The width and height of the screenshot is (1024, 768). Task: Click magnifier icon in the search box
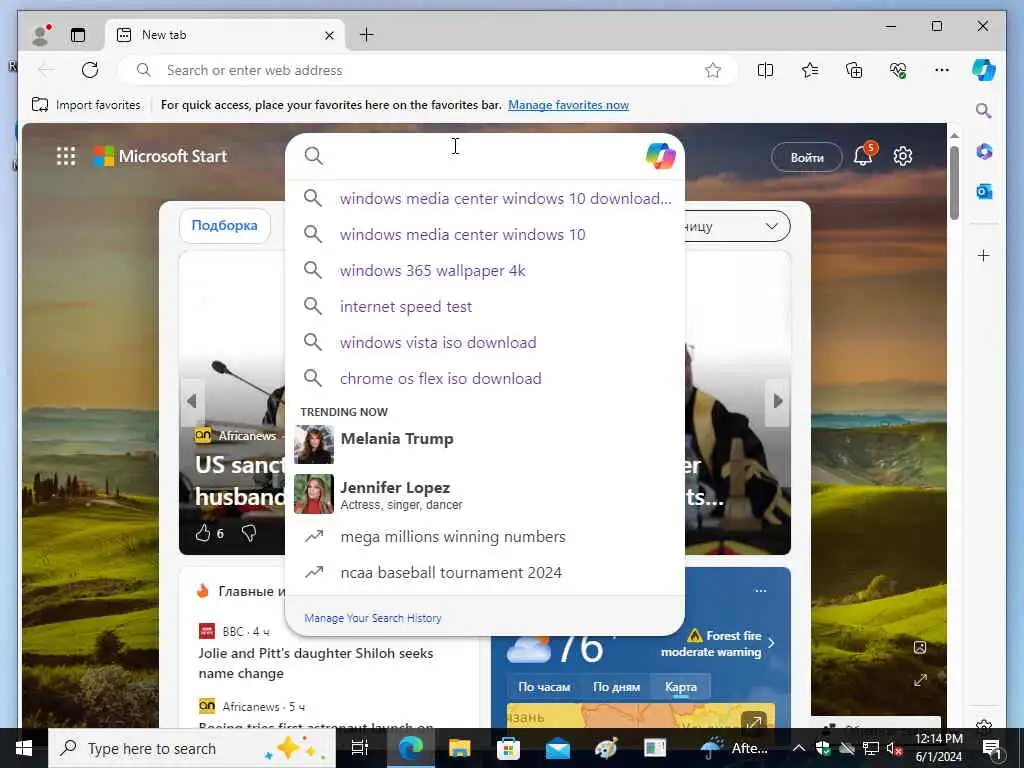[314, 155]
